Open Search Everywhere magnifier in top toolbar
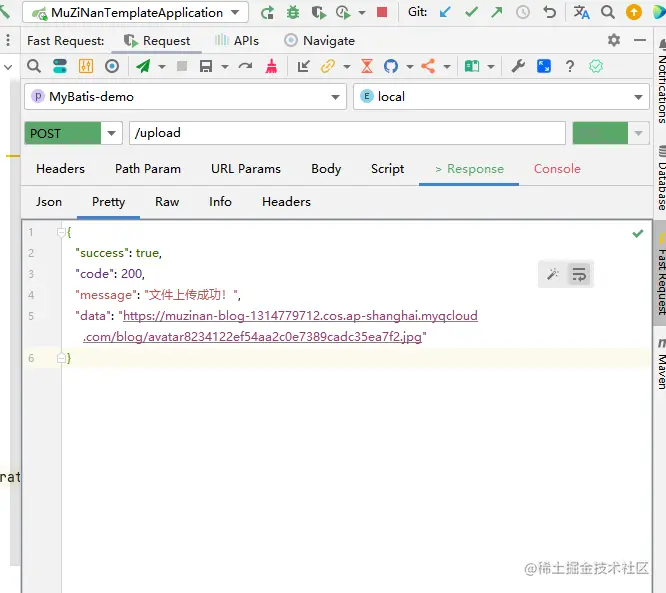This screenshot has width=666, height=593. tap(608, 12)
